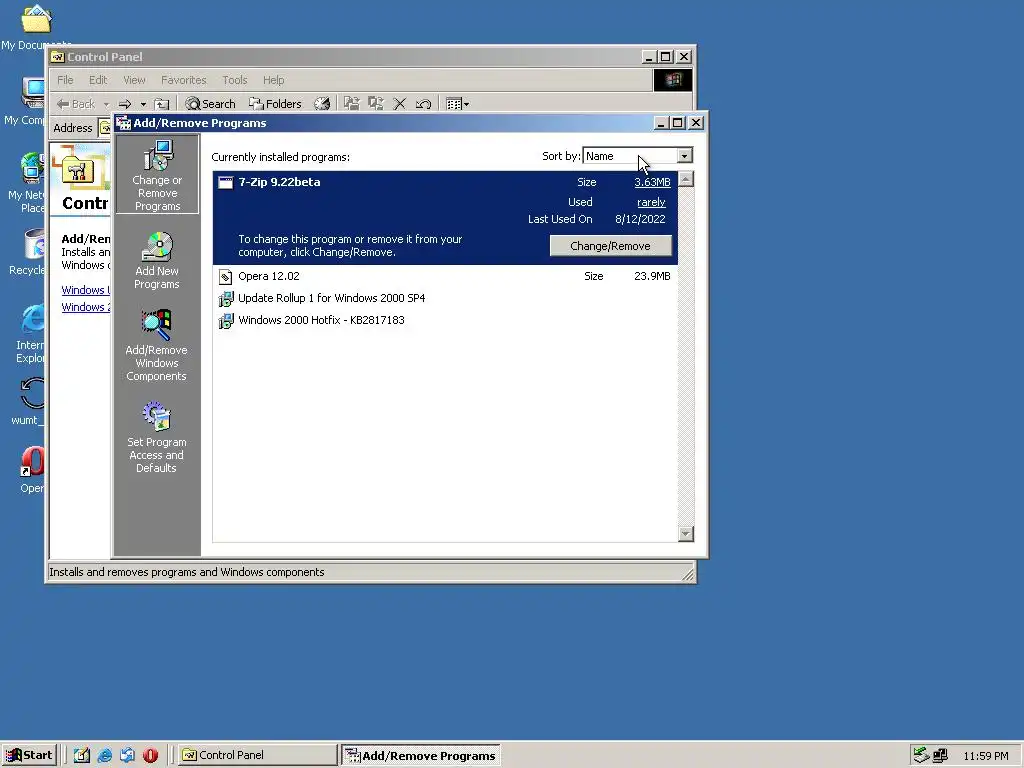
Task: Click Show Desktop quick launch icon
Action: coord(82,756)
